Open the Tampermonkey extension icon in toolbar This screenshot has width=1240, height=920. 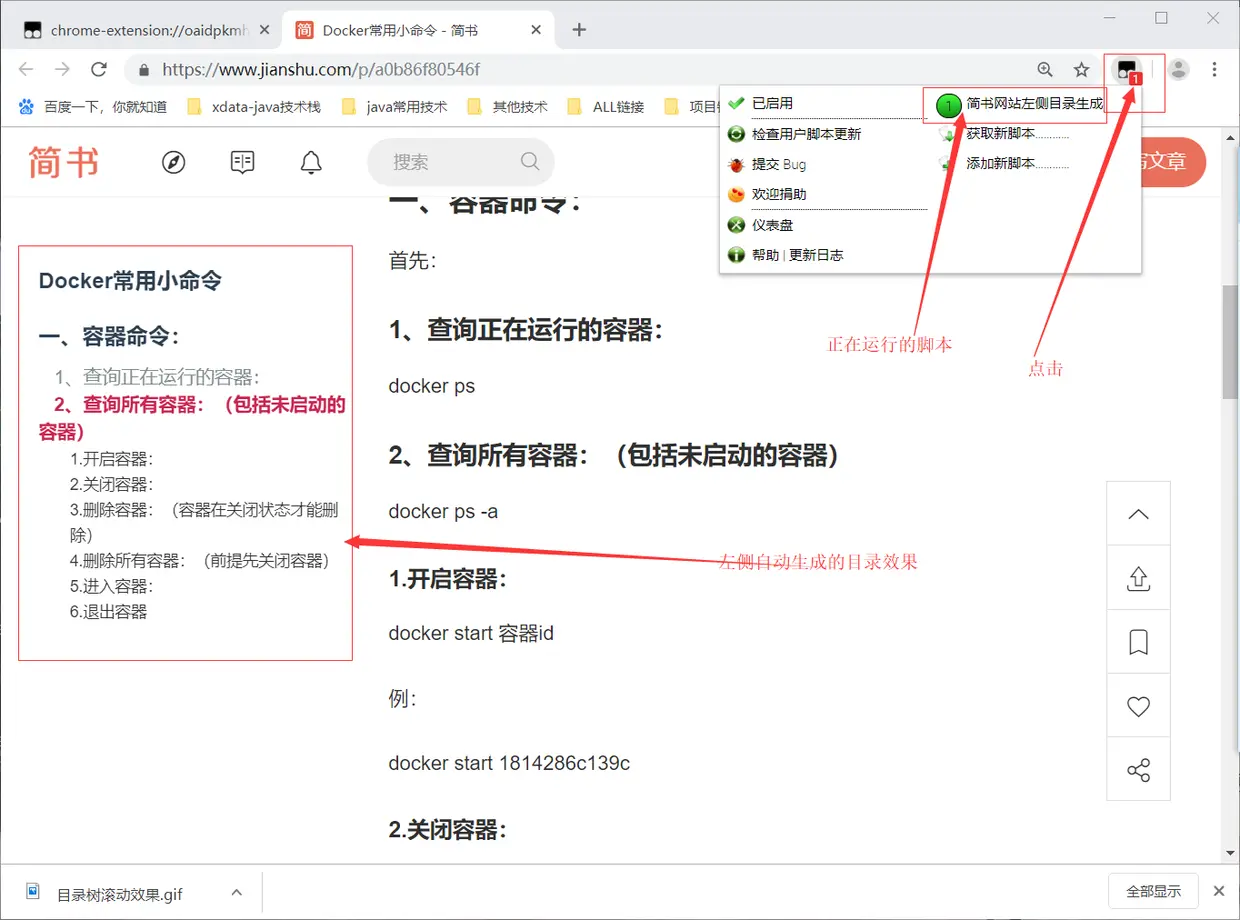pyautogui.click(x=1128, y=70)
